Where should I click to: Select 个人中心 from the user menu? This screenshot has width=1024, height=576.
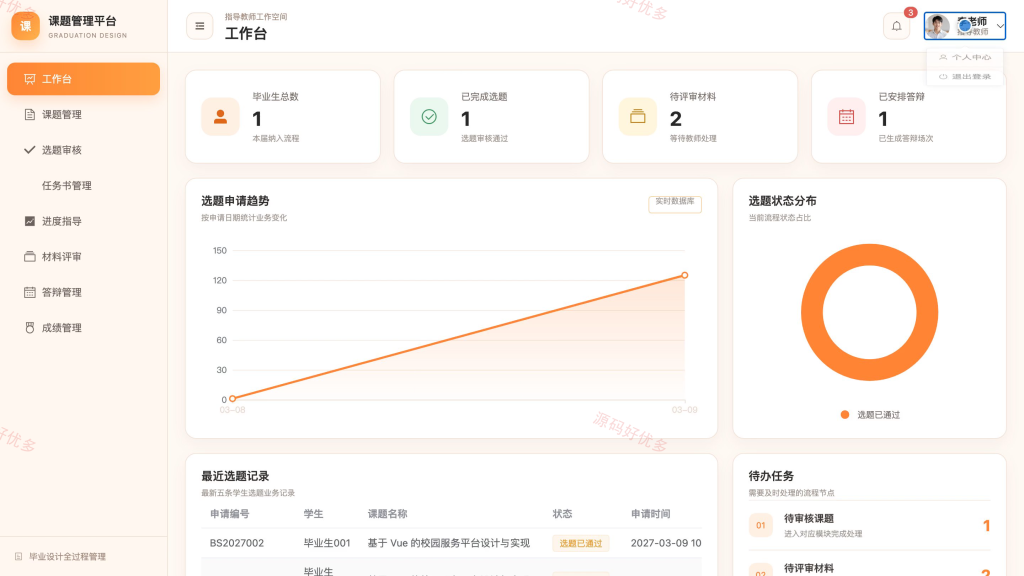[965, 57]
